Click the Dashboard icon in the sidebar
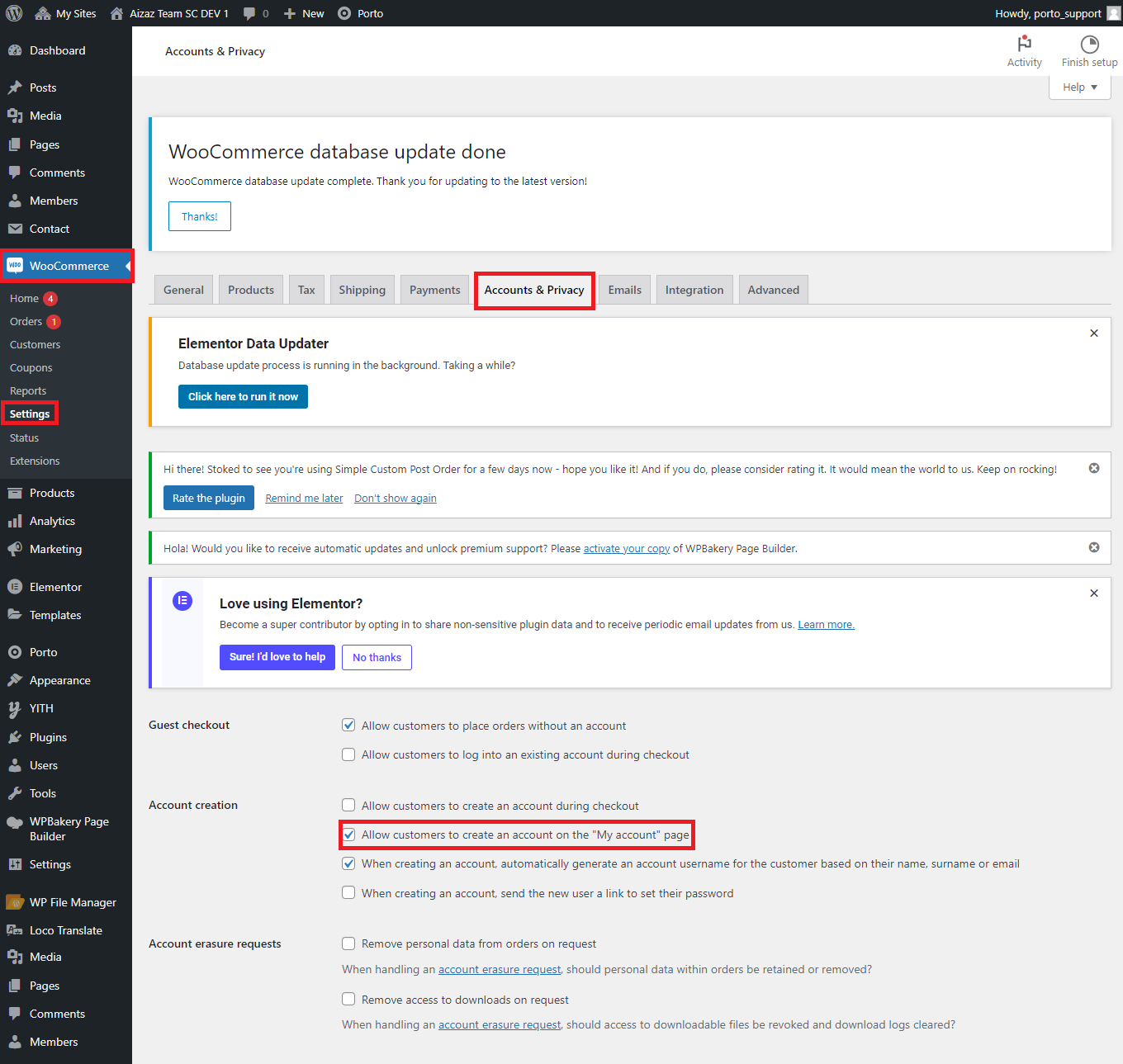This screenshot has height=1064, width=1123. point(15,50)
